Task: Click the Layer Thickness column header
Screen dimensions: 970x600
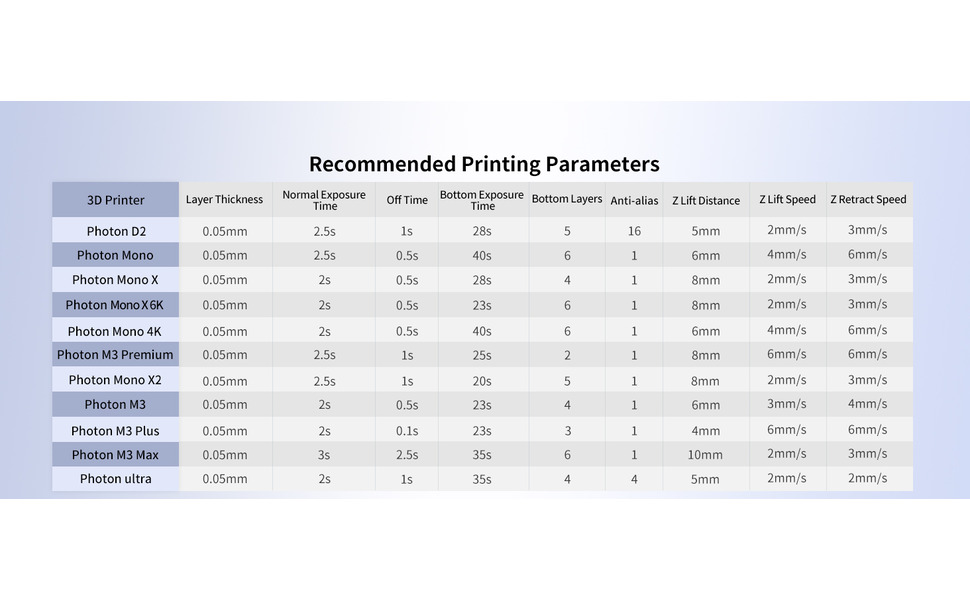Action: tap(224, 200)
